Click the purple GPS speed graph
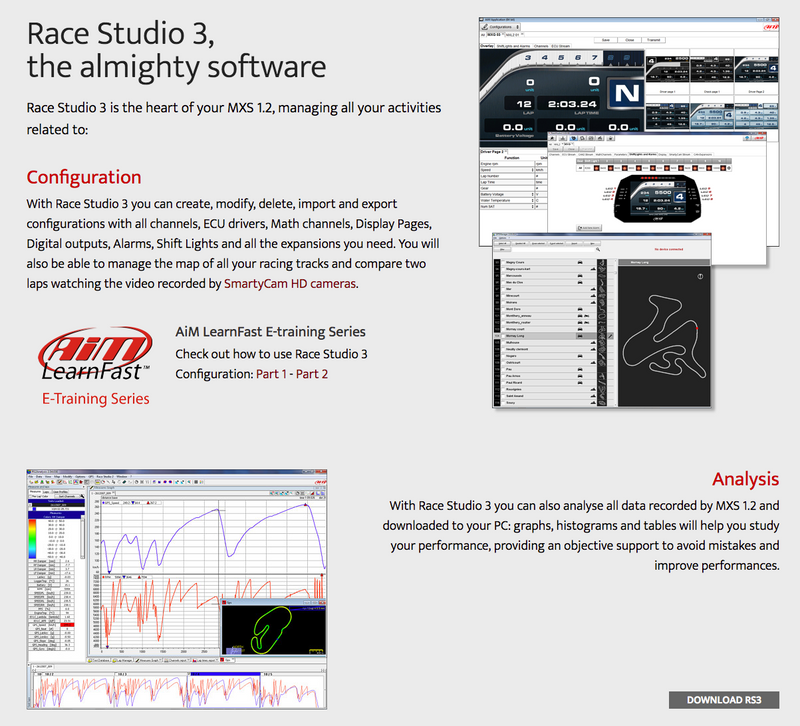 212,536
